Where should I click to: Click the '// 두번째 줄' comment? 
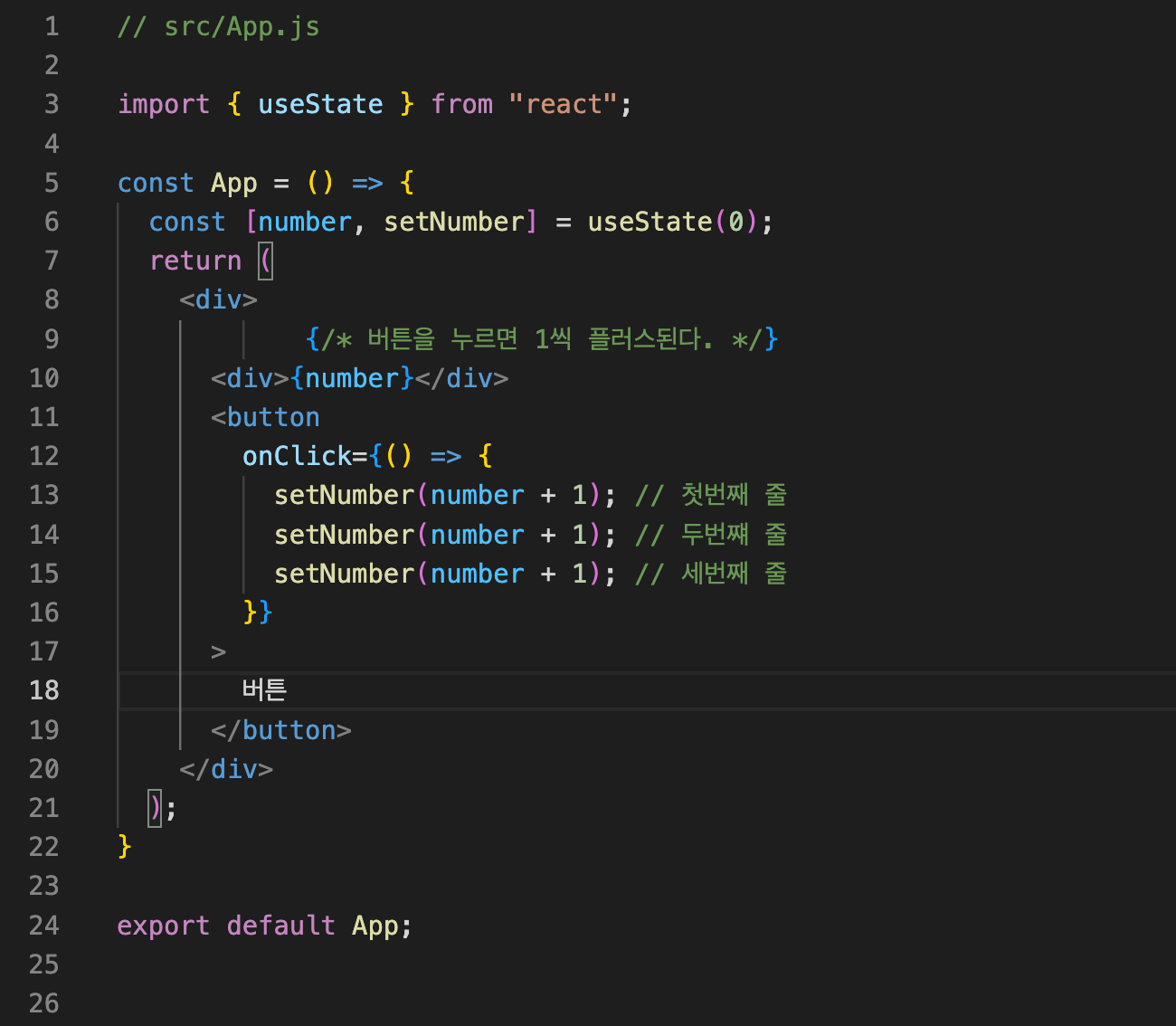711,536
